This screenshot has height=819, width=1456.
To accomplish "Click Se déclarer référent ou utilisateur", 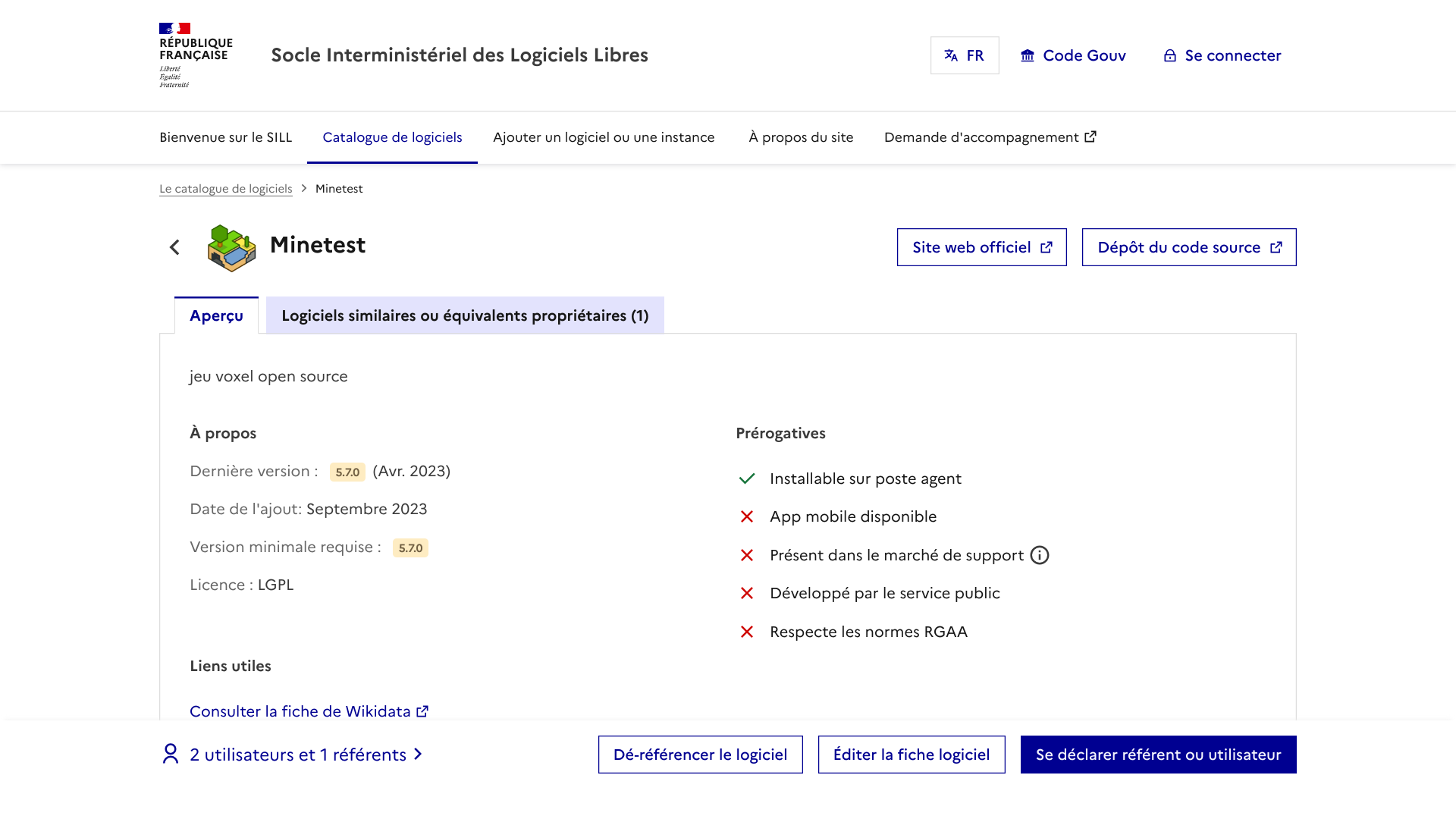I will 1158,755.
